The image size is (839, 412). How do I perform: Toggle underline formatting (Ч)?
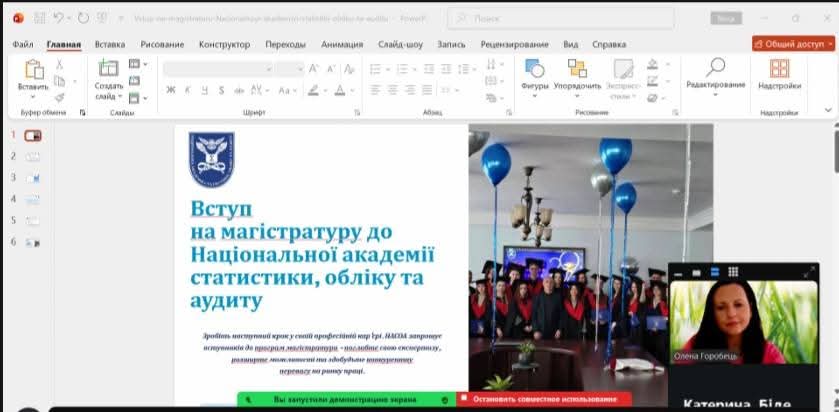(x=205, y=90)
